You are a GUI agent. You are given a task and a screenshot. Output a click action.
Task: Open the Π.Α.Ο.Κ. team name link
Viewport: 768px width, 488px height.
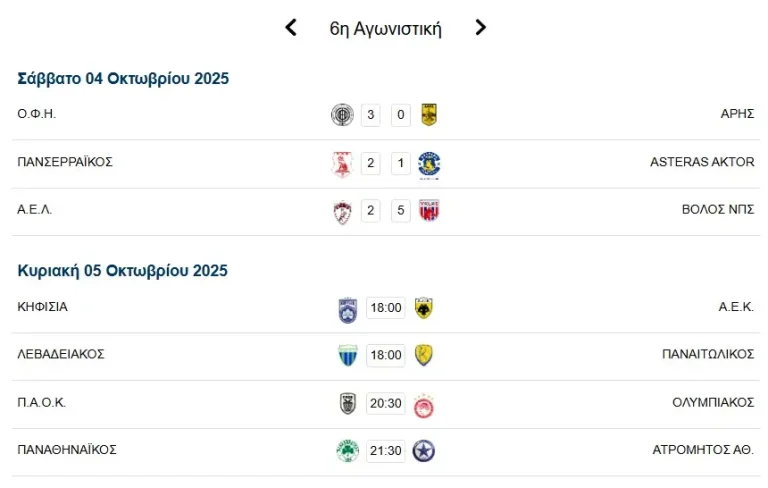(42, 403)
